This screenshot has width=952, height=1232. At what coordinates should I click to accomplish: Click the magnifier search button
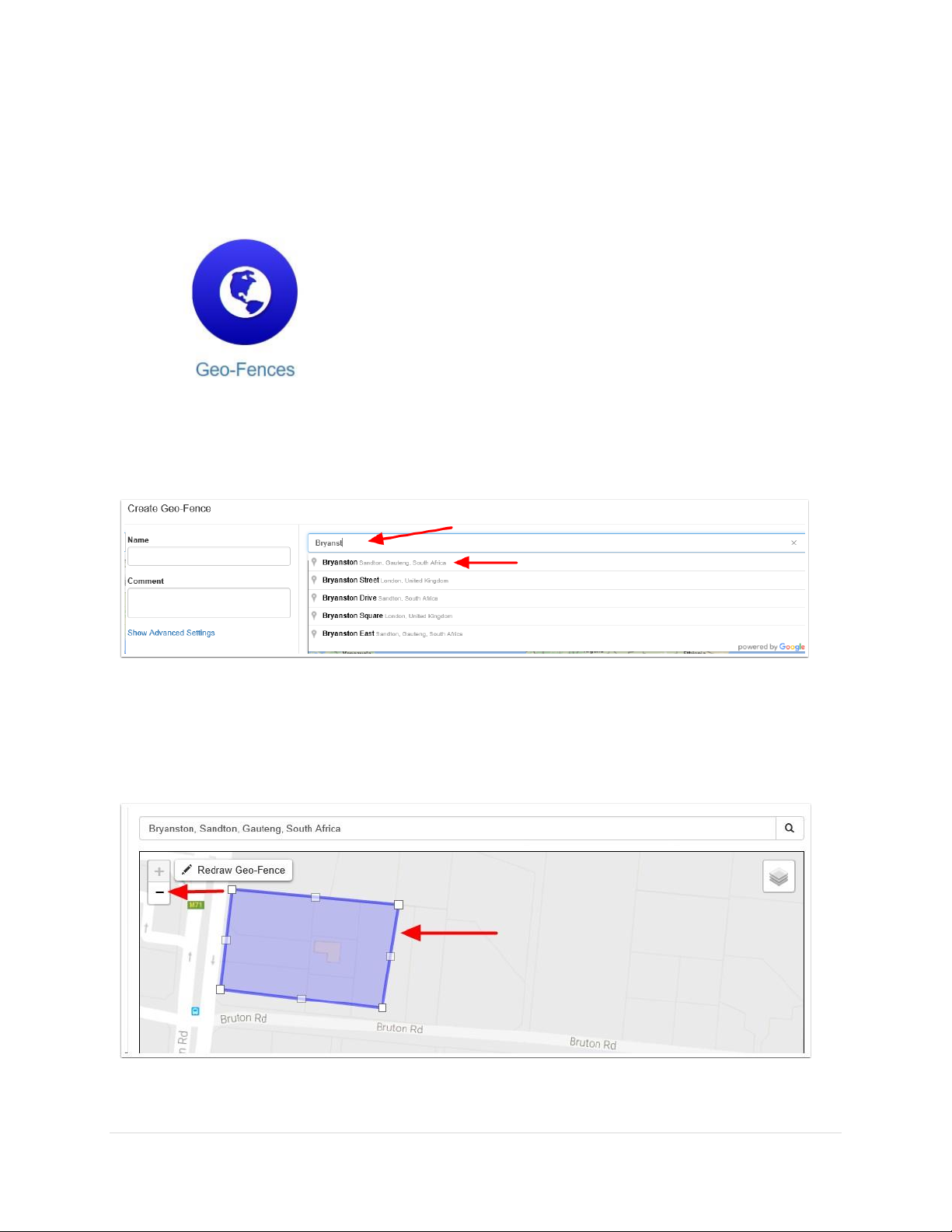(x=790, y=828)
